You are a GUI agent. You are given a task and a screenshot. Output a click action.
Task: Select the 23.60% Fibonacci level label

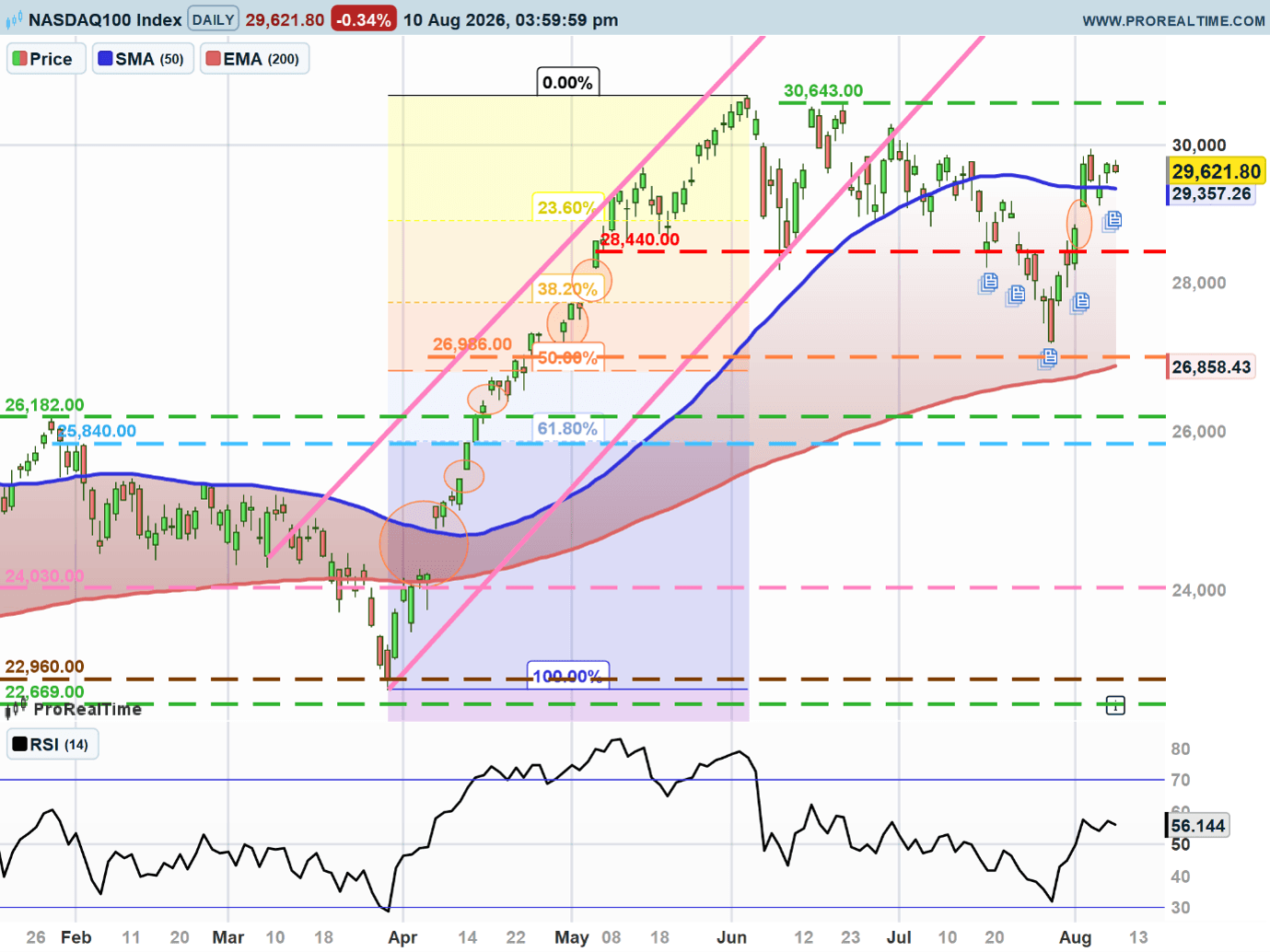pos(566,207)
